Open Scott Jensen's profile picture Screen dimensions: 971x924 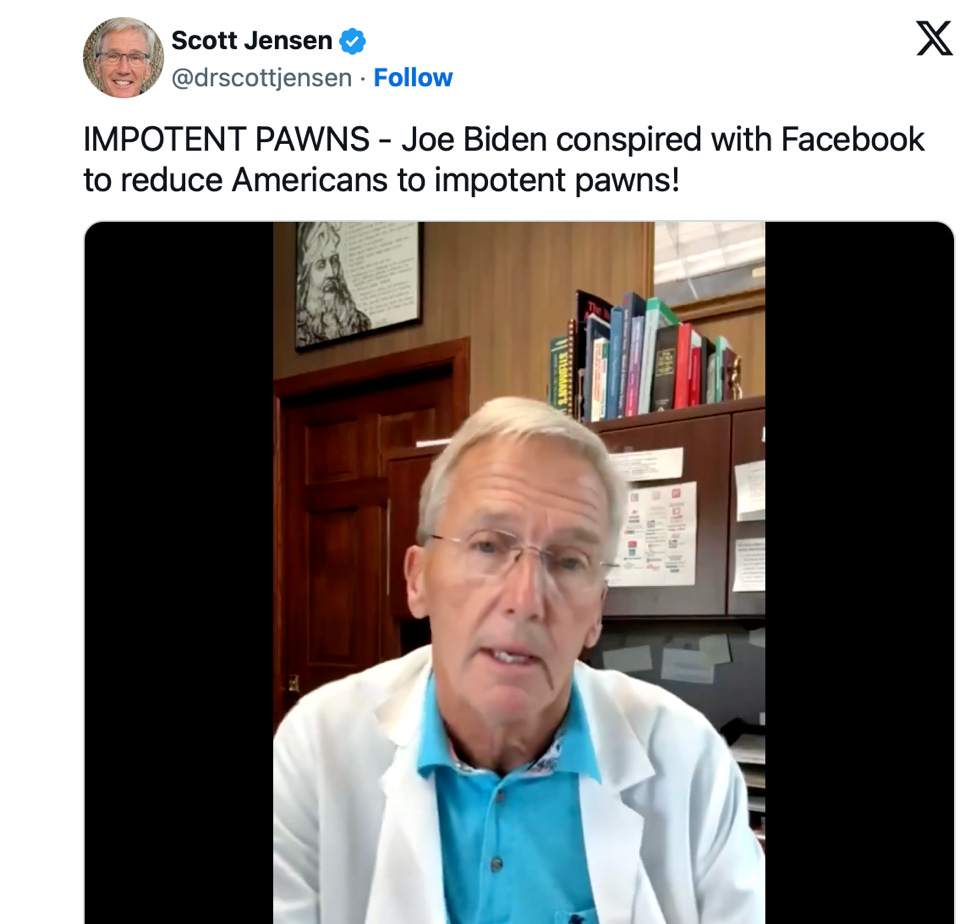[123, 58]
